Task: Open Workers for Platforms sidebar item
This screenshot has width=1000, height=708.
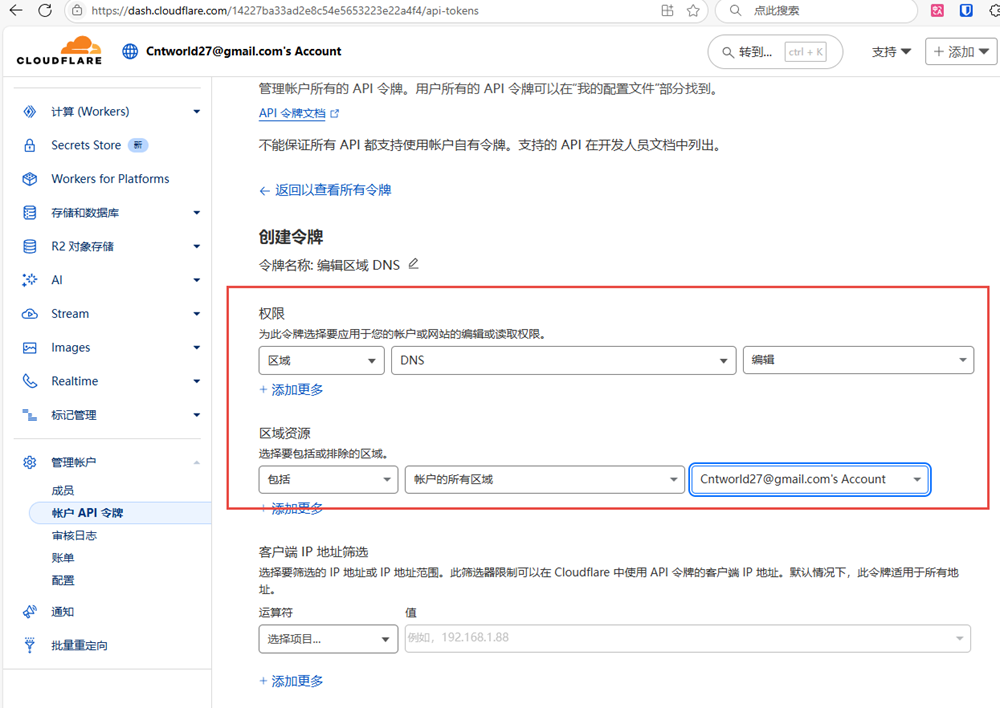Action: pyautogui.click(x=110, y=179)
